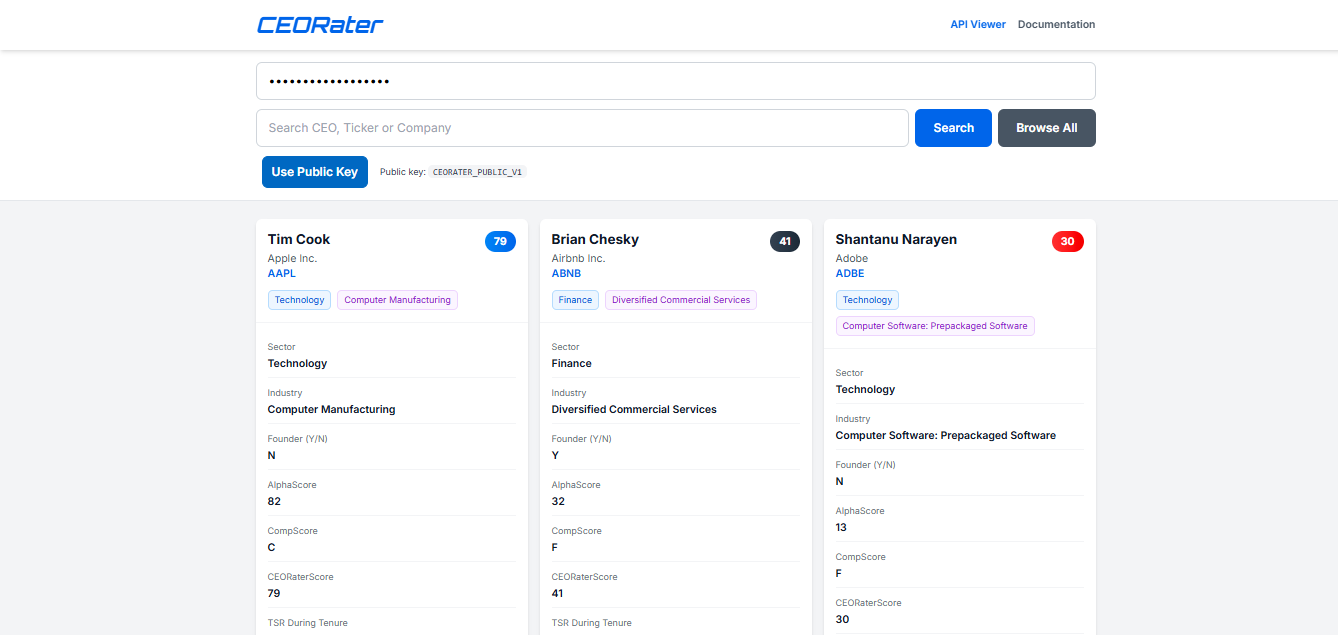This screenshot has width=1338, height=635.
Task: Click the Use Public Key button
Action: point(315,172)
